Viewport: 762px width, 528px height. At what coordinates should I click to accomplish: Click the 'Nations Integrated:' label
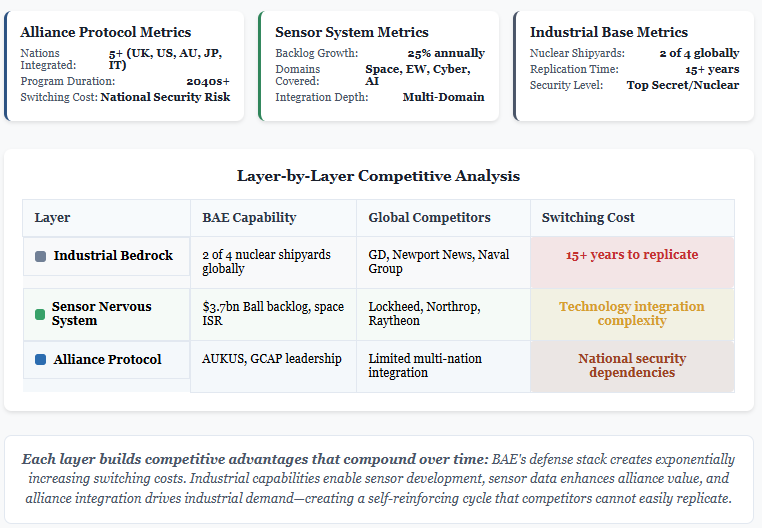[x=48, y=59]
